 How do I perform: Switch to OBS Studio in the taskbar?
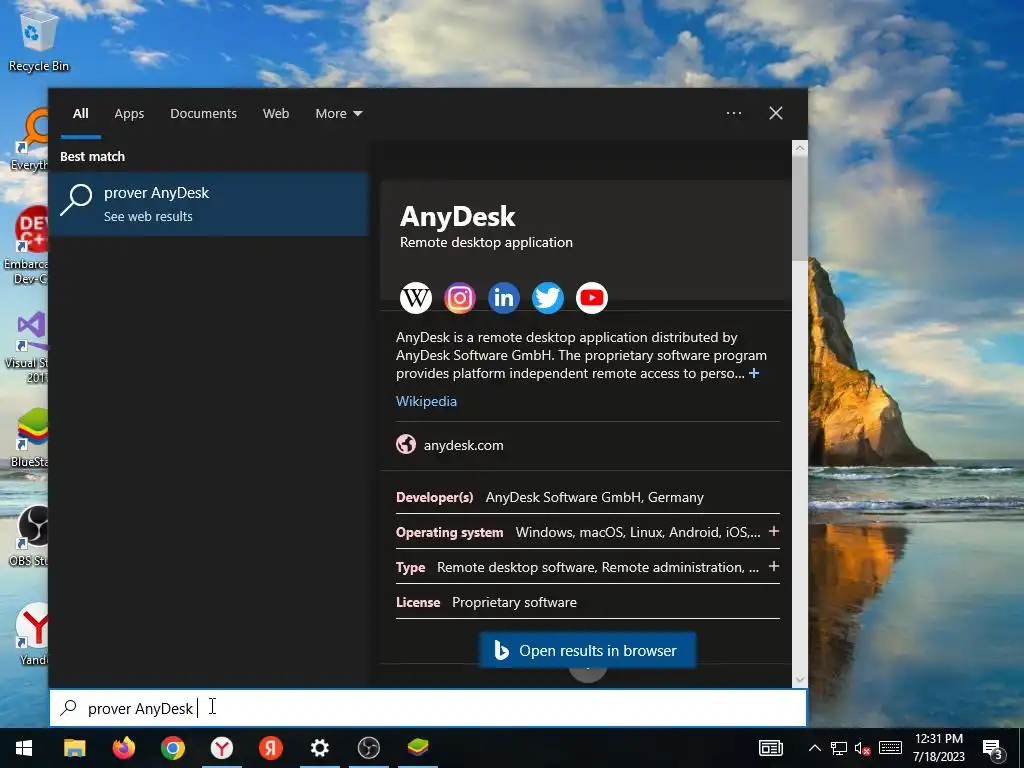tap(368, 748)
